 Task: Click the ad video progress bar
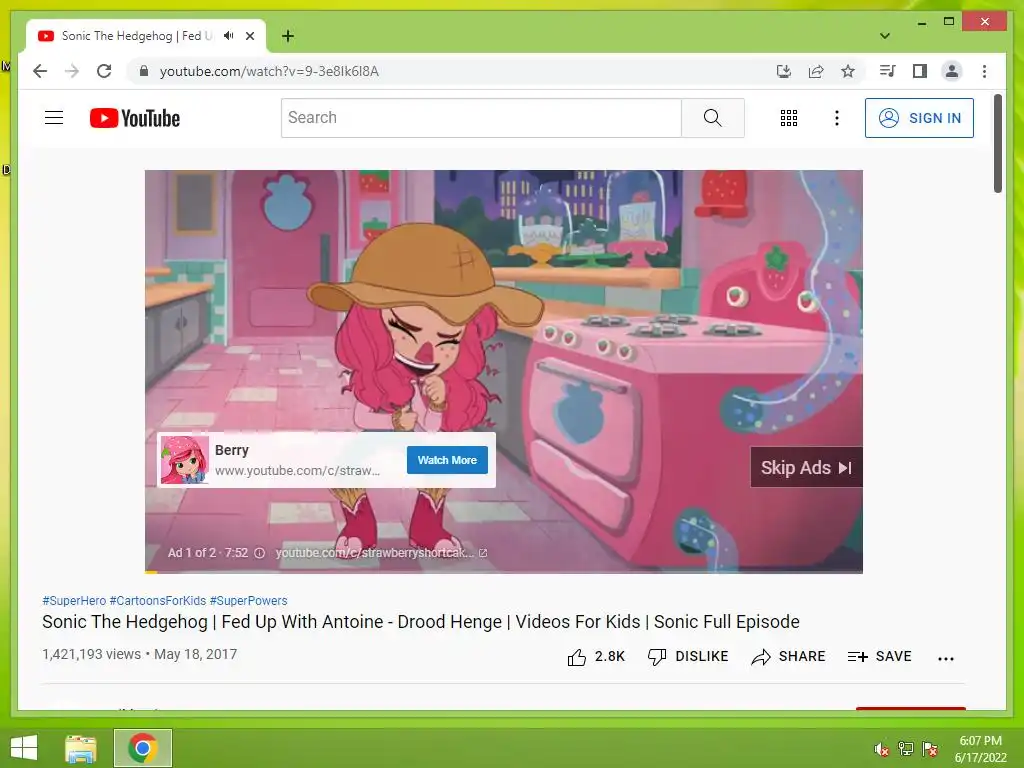pos(504,571)
